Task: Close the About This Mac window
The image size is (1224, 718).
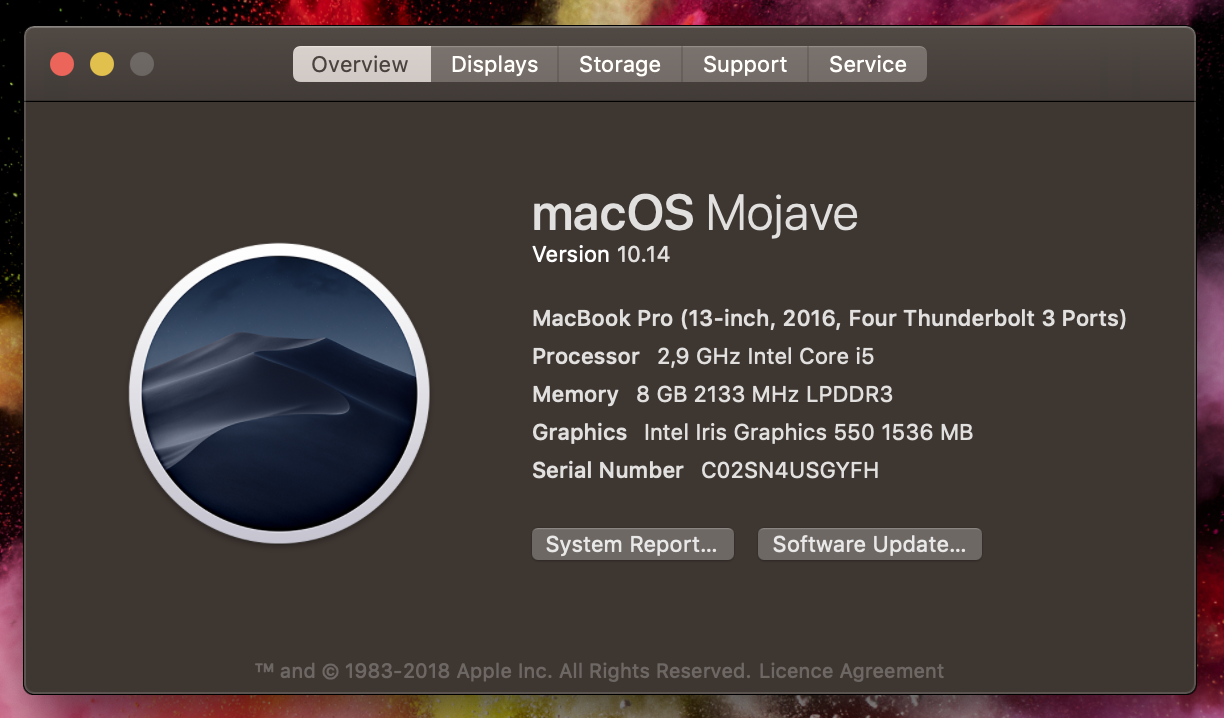Action: (62, 64)
